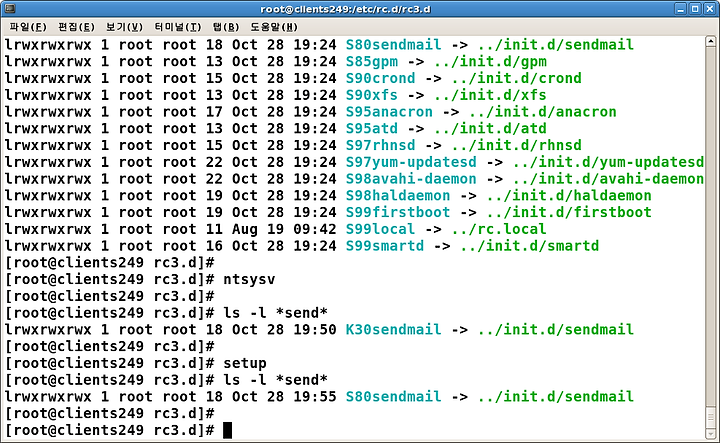The width and height of the screenshot is (720, 443).
Task: Minimize the terminal window
Action: pos(681,9)
